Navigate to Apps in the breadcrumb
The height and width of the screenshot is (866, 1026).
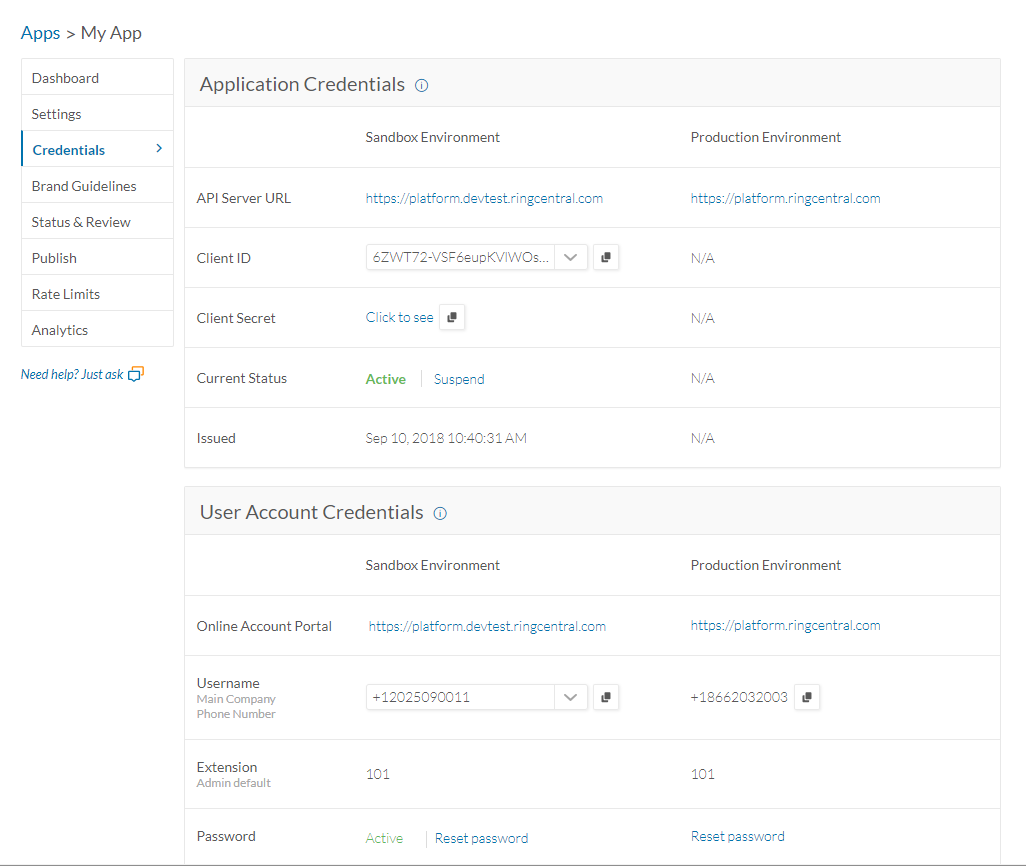(41, 33)
